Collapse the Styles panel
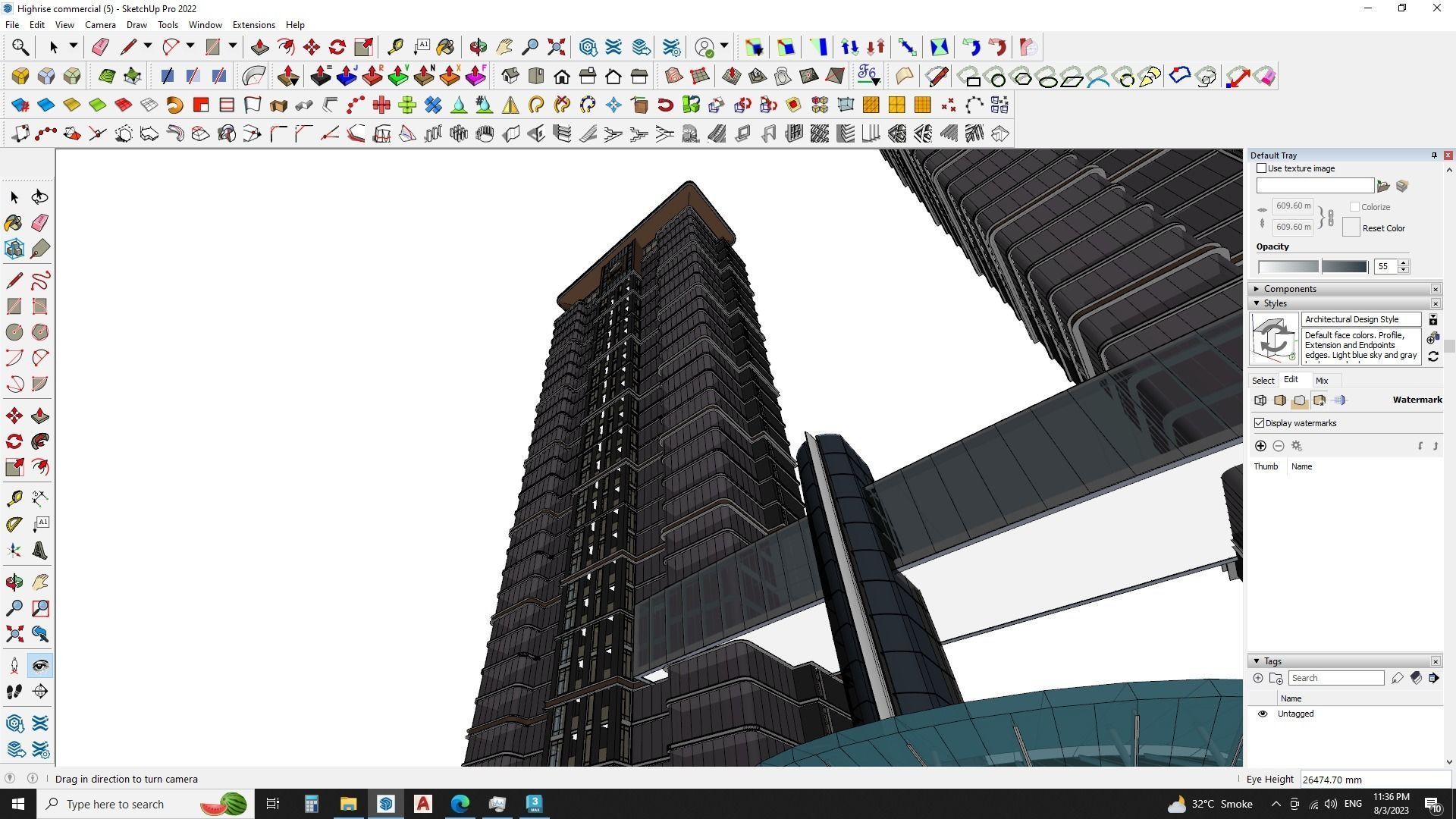 1257,303
